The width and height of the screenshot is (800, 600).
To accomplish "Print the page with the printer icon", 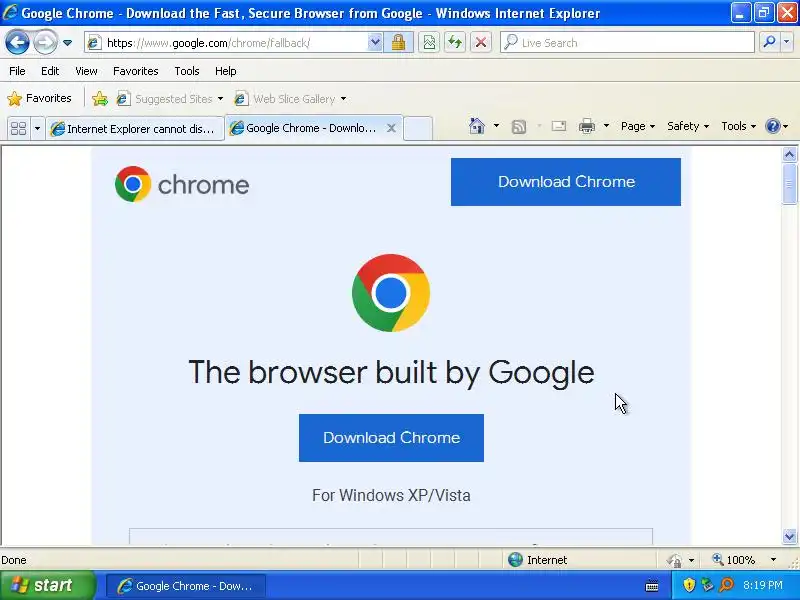I will pyautogui.click(x=587, y=126).
